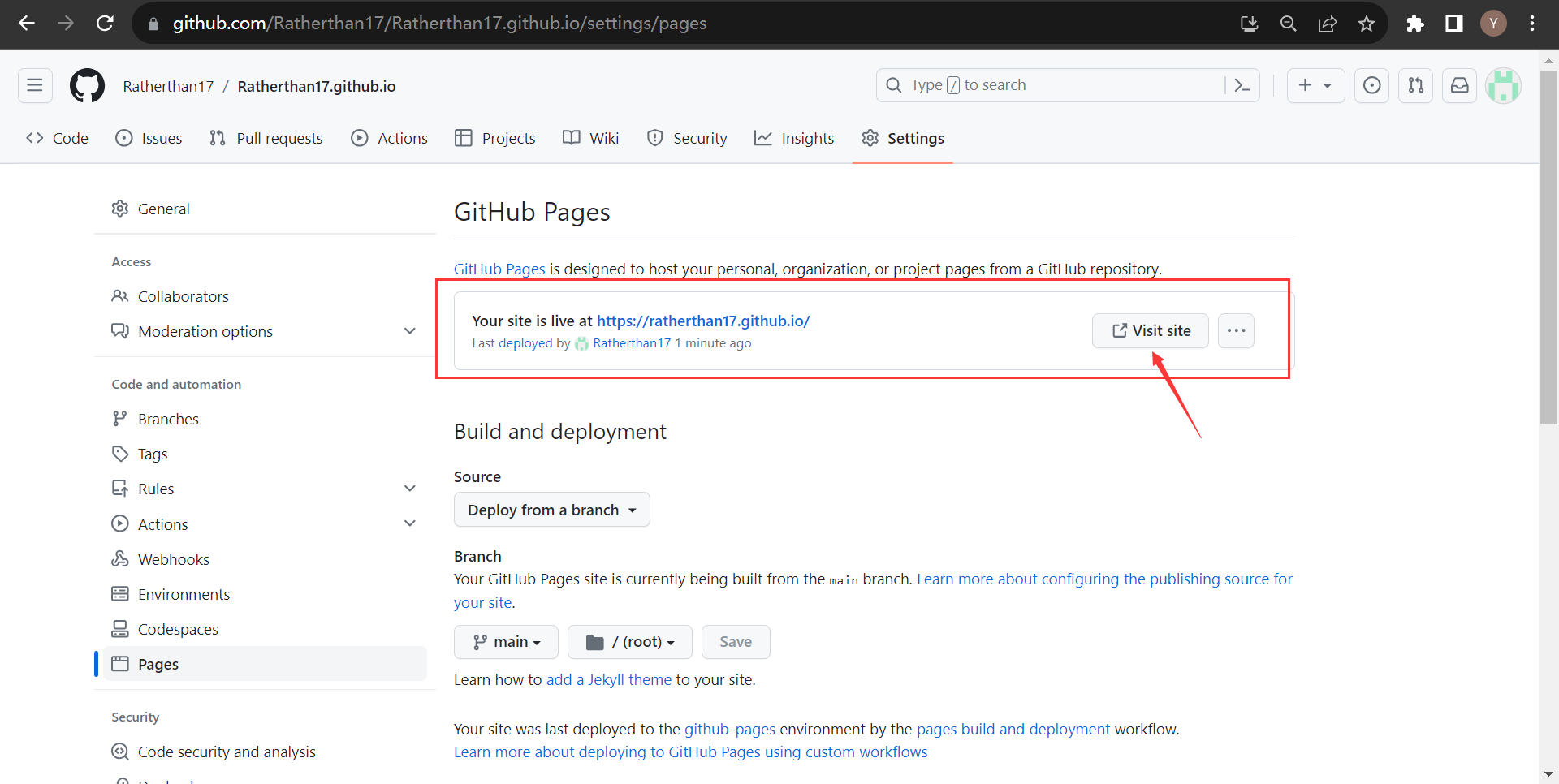Switch to the Code tab
This screenshot has height=784, width=1559.
(57, 138)
